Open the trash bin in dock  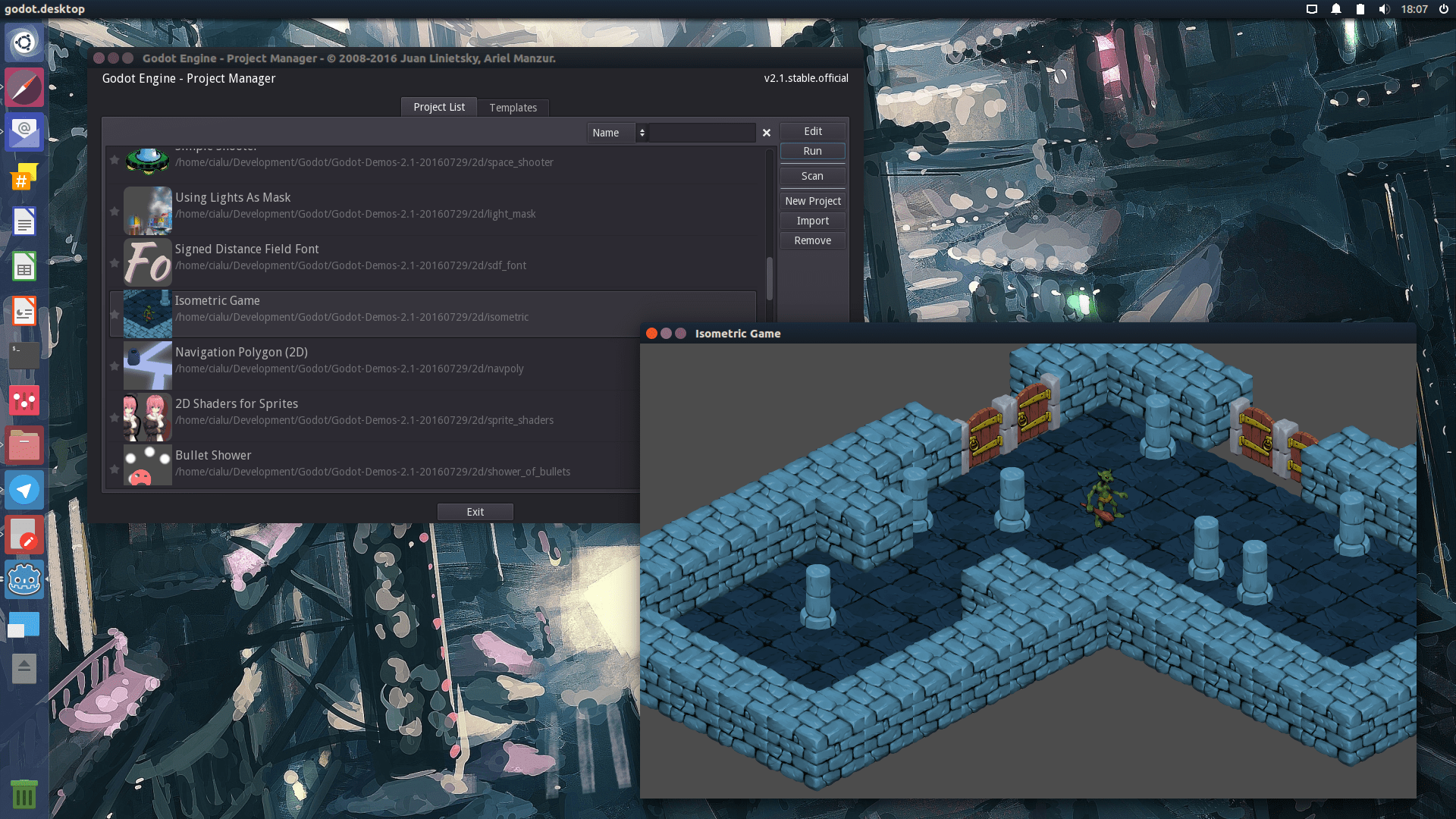tap(24, 794)
